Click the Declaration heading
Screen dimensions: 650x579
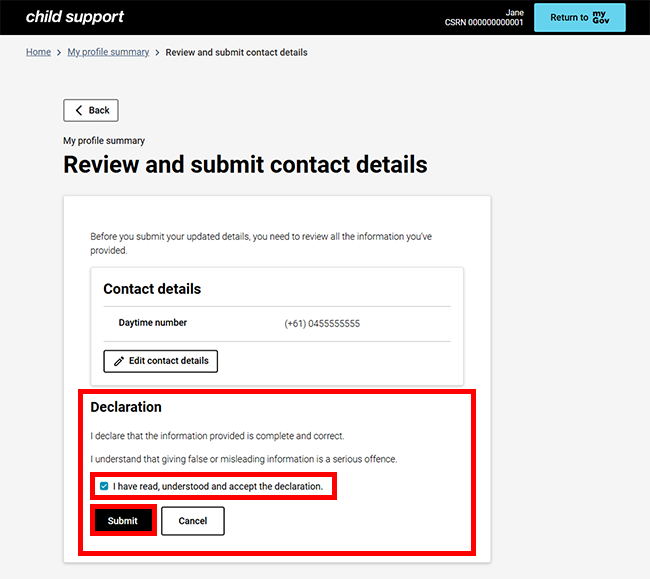point(126,407)
